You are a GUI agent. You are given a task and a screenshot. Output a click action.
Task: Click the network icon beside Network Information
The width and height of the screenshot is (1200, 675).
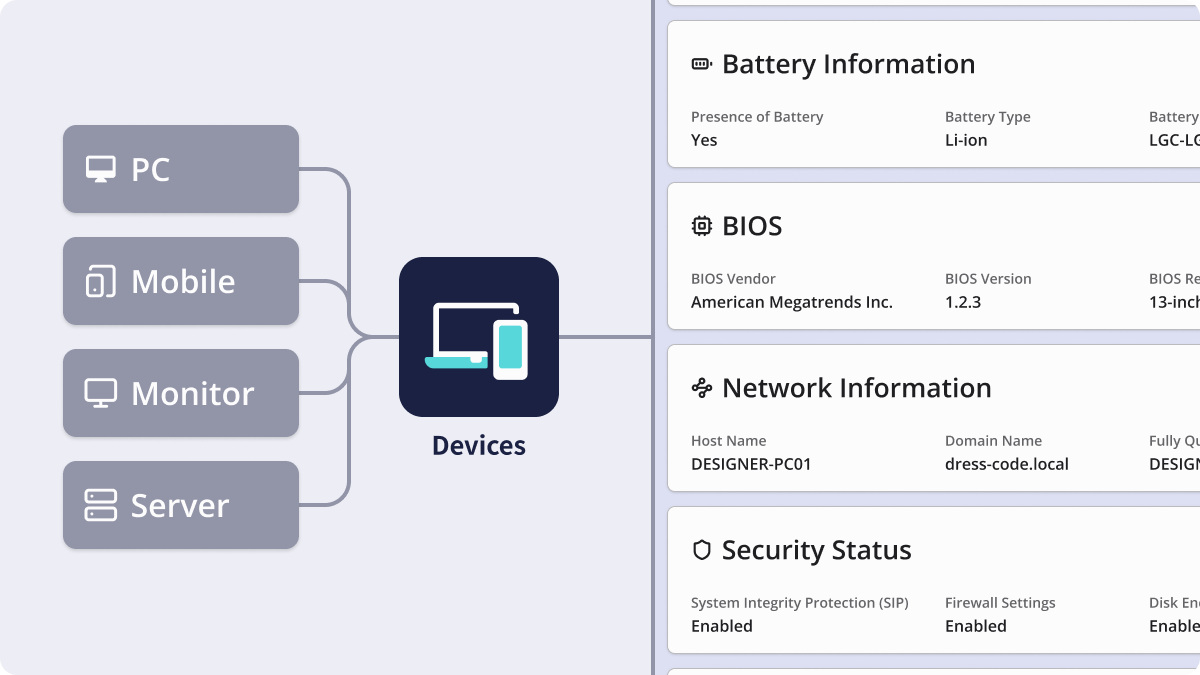702,388
